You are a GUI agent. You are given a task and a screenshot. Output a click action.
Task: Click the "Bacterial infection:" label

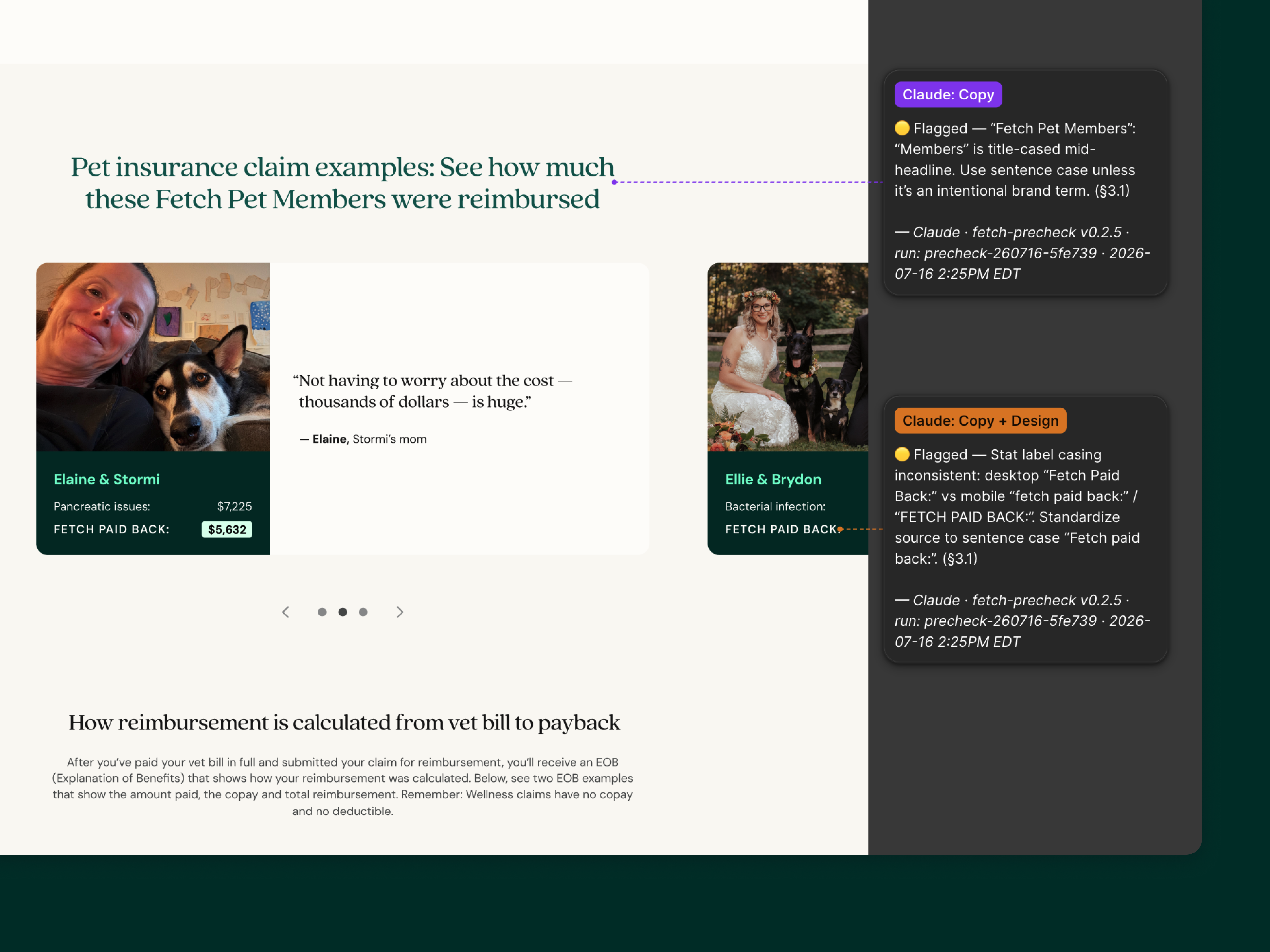(x=775, y=507)
